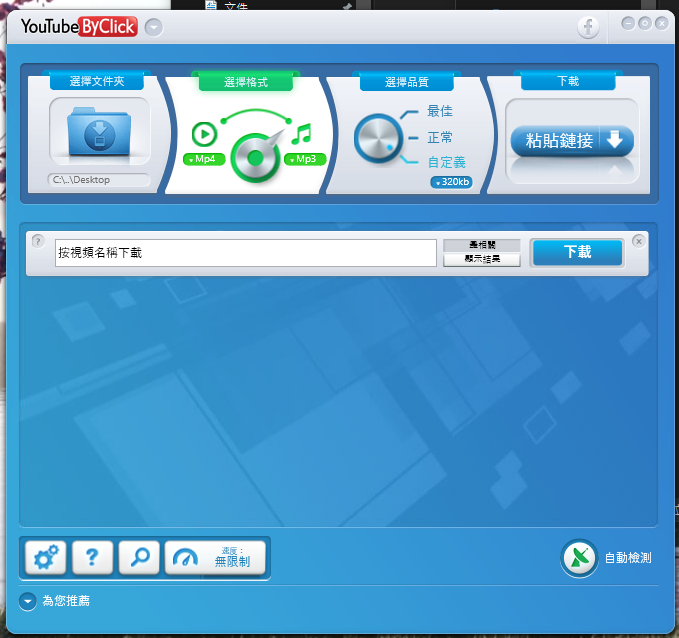679x638 pixels.
Task: Open the download folder chooser icon
Action: pos(99,132)
